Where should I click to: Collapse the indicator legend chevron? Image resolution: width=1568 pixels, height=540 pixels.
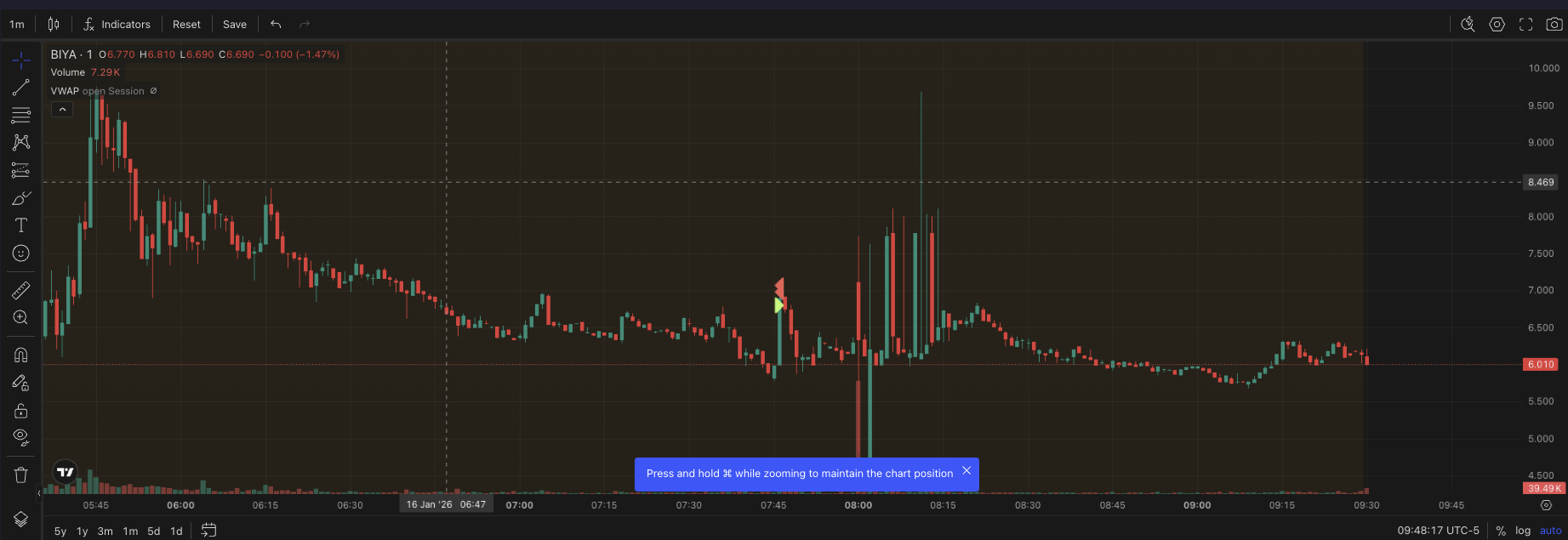pyautogui.click(x=62, y=110)
